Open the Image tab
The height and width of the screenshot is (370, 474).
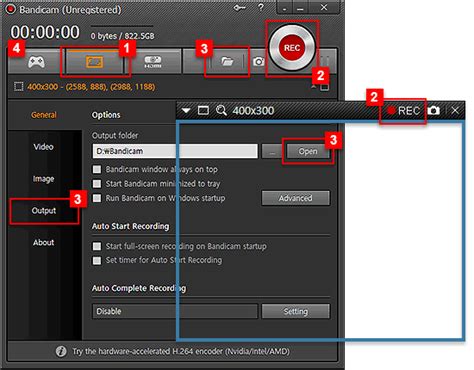click(43, 179)
